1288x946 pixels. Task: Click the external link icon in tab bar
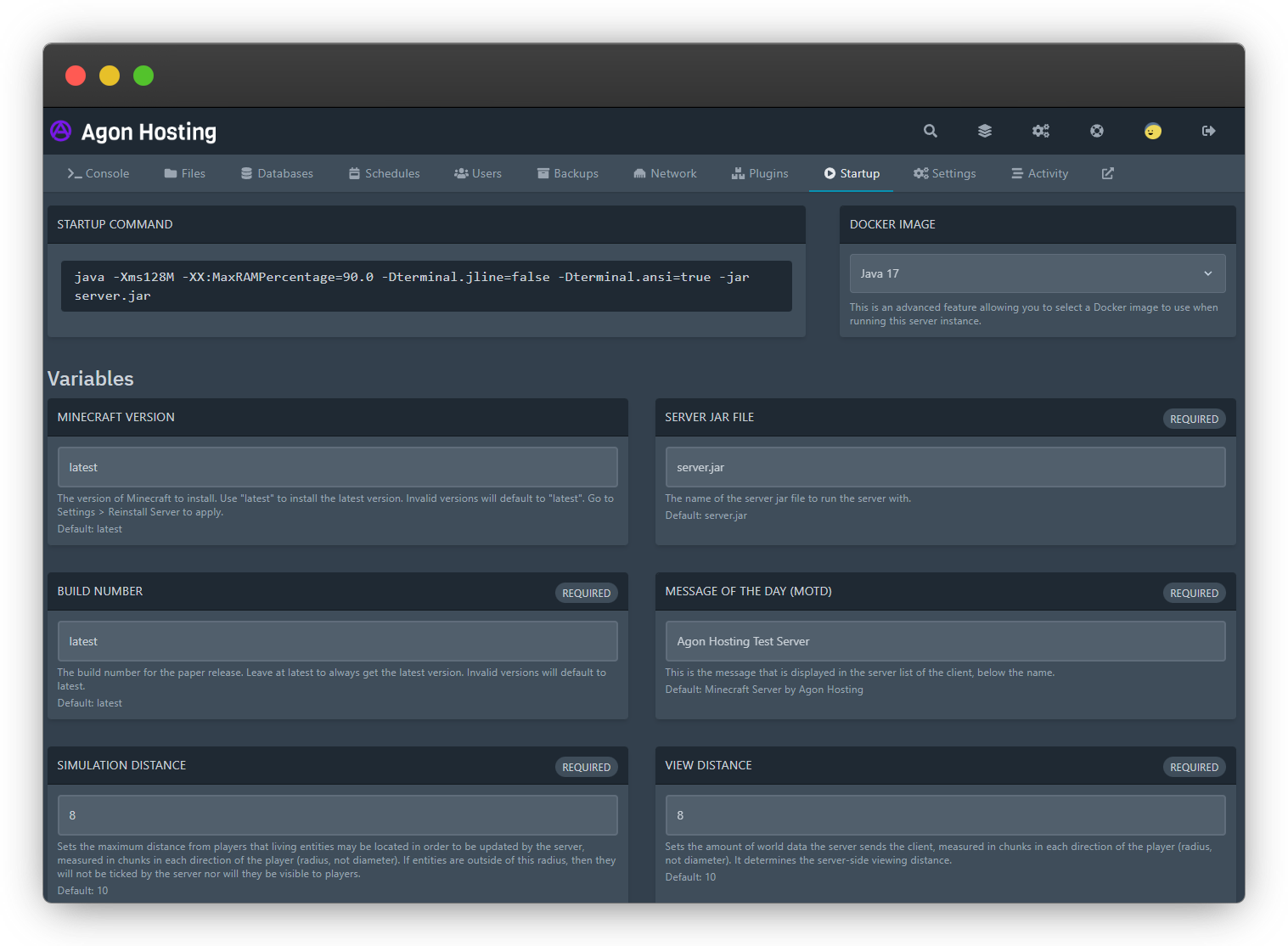(1107, 173)
